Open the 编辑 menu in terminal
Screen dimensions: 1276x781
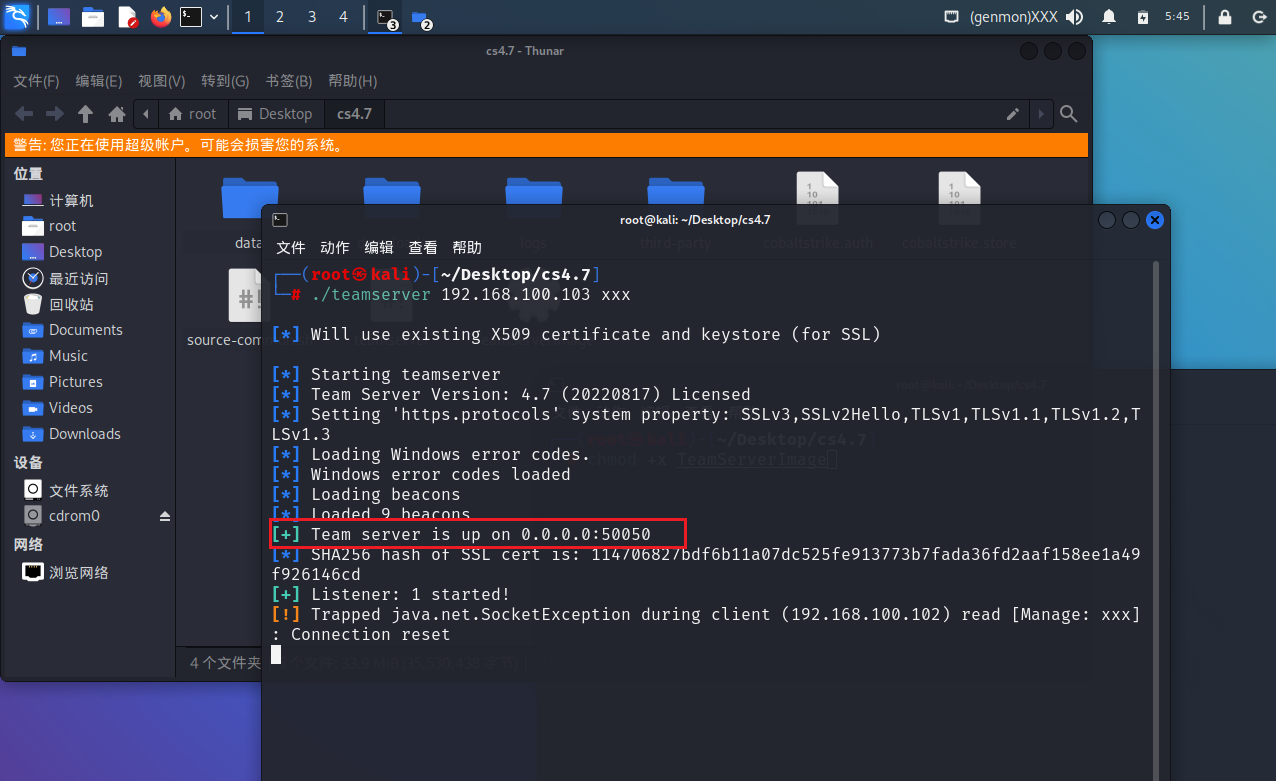click(x=379, y=247)
